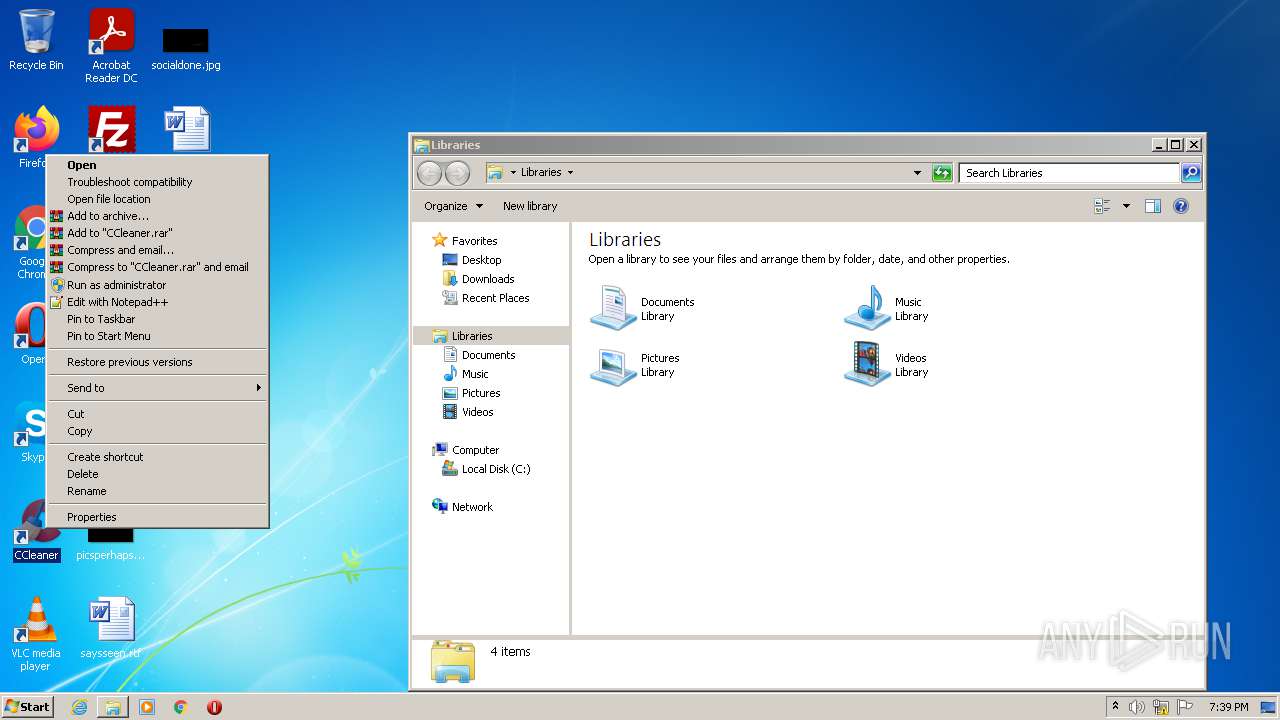Choose Add to archive...
The image size is (1280, 720).
[x=158, y=216]
